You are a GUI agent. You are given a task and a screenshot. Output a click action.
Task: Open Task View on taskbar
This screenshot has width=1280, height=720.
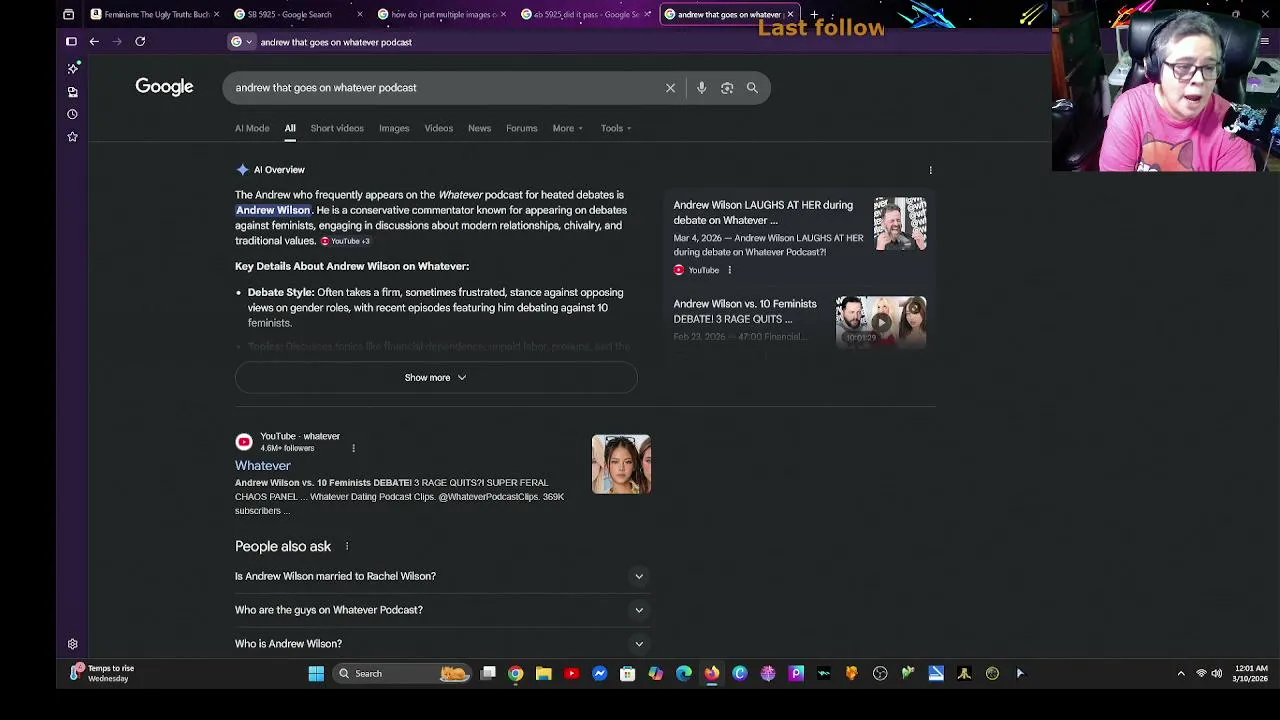point(488,673)
